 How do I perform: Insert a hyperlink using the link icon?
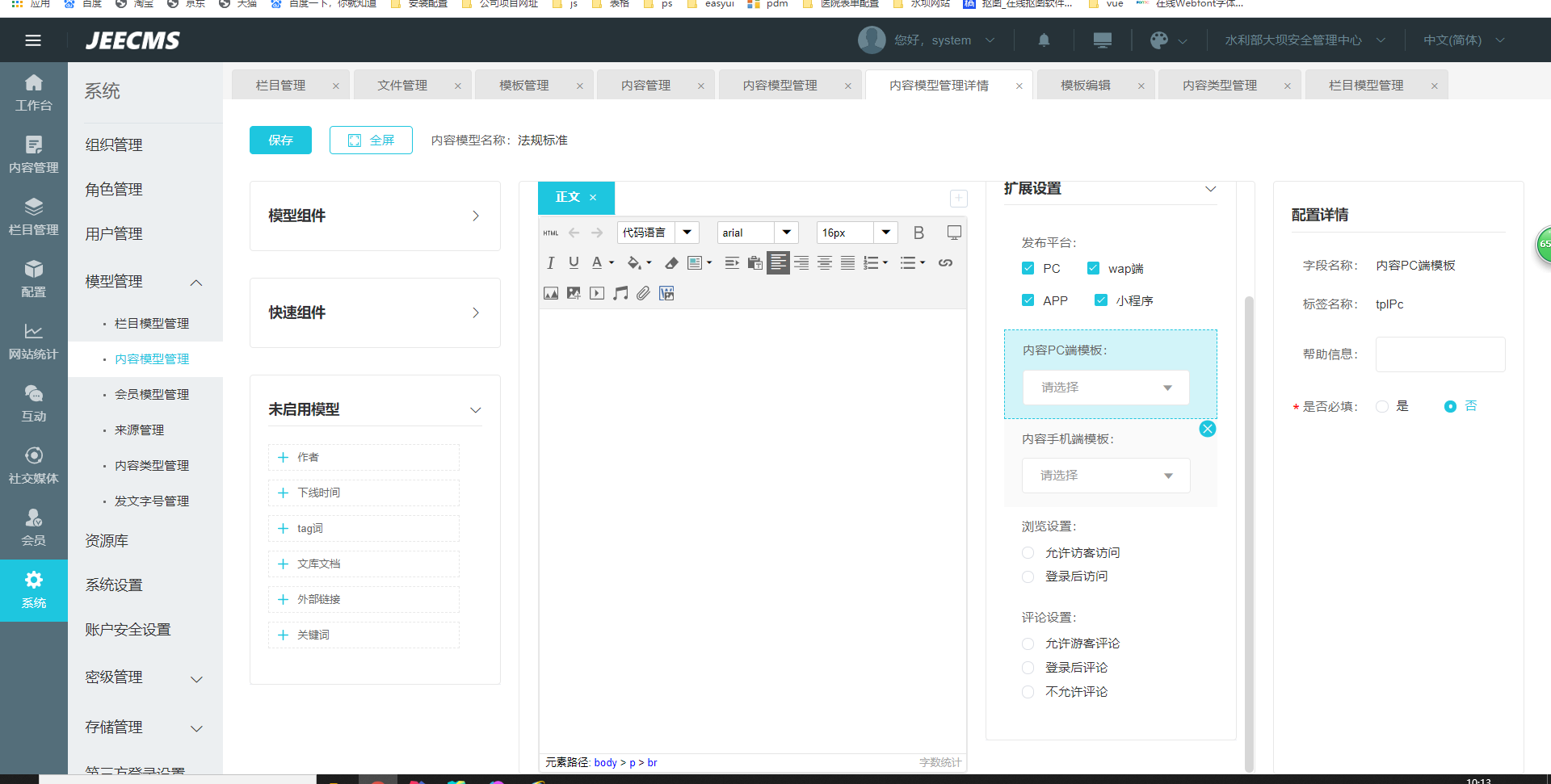coord(945,262)
